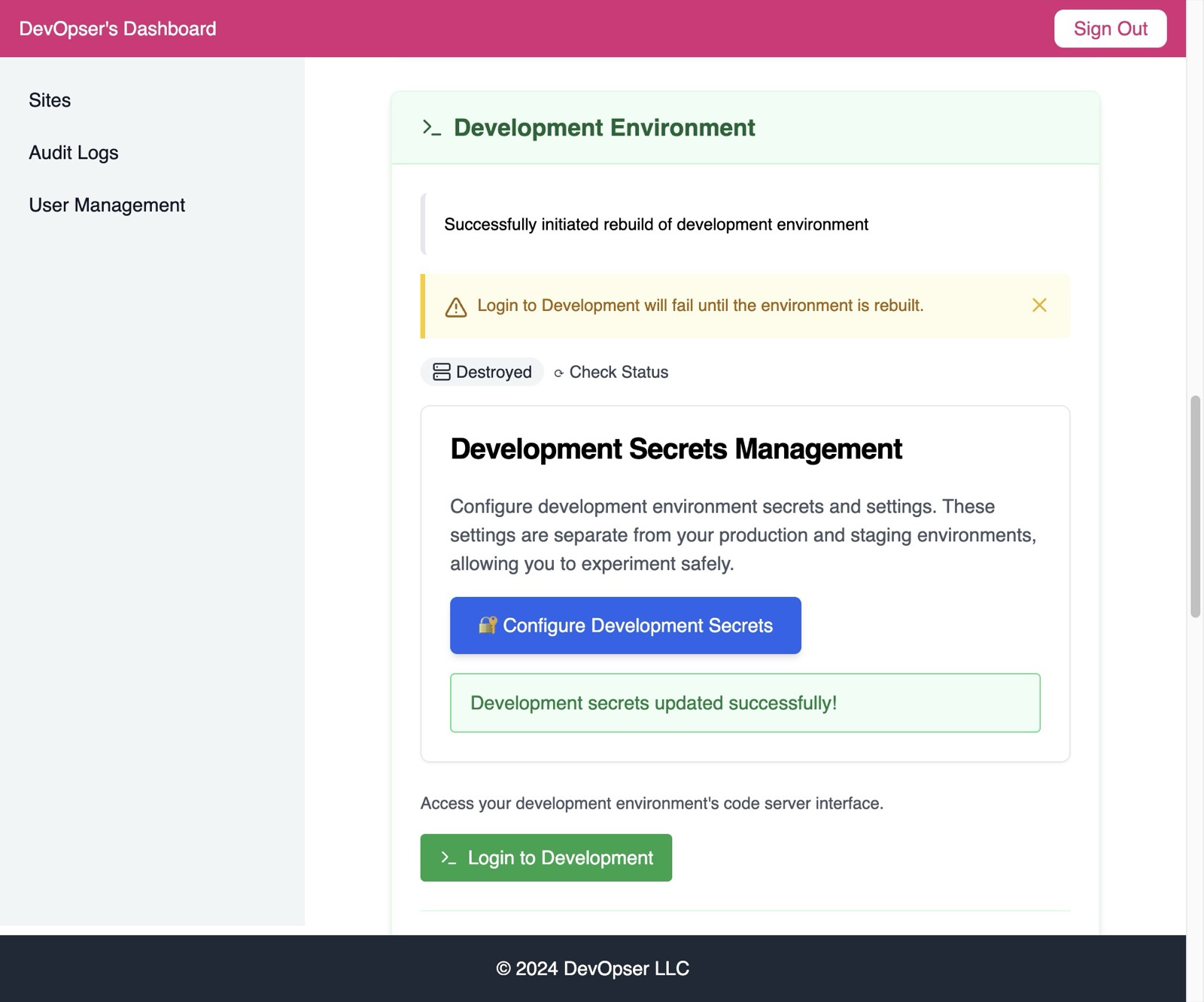Click 'Development secrets updated successfully!' message
This screenshot has width=1204, height=1002.
click(x=745, y=703)
